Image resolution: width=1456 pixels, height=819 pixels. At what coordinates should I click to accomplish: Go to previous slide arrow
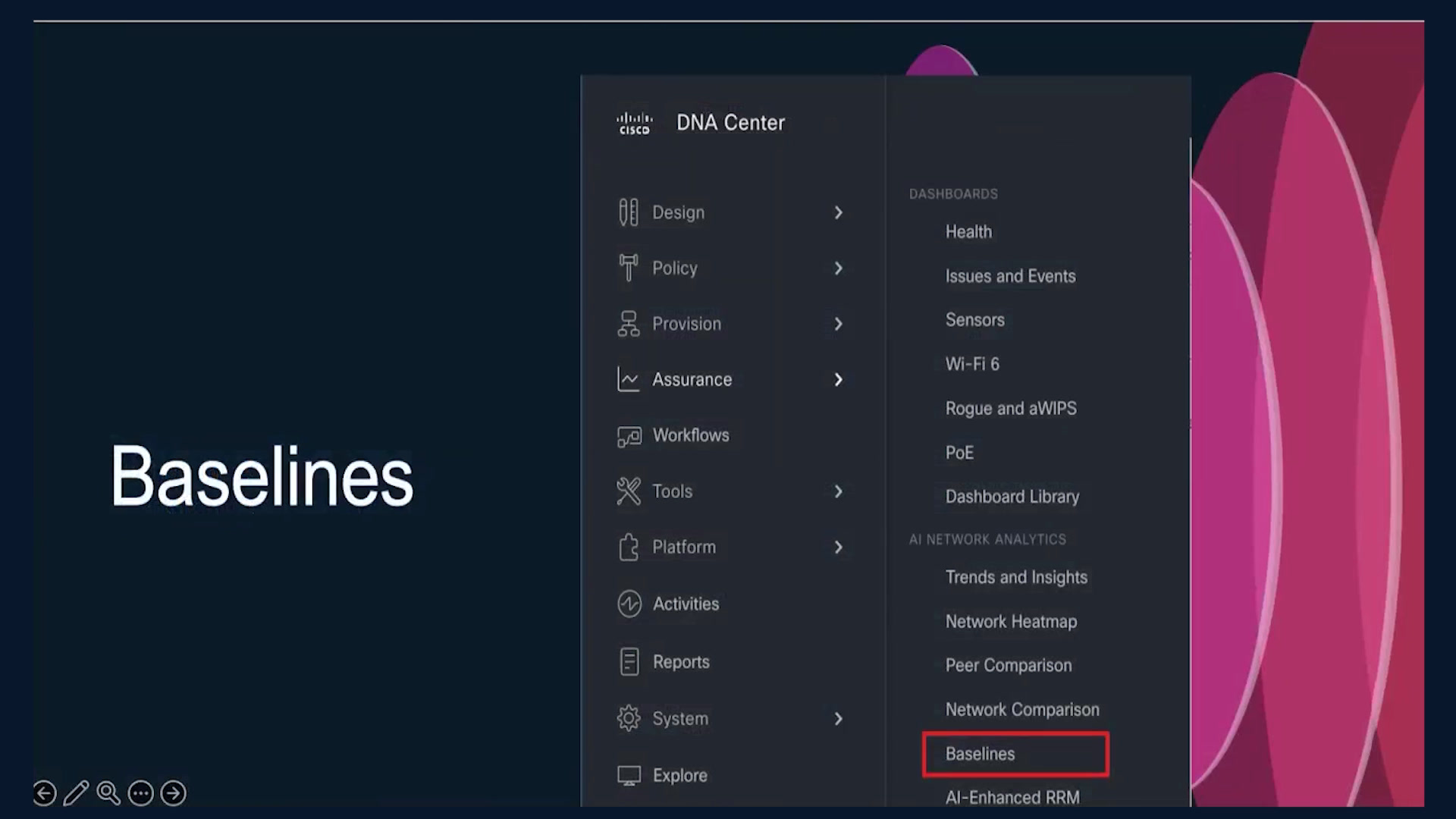[x=45, y=793]
